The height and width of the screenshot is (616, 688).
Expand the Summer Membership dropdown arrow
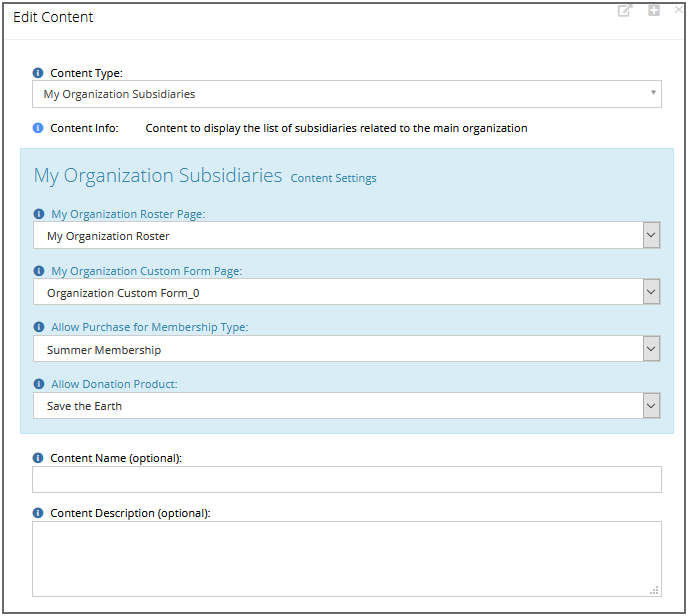(652, 349)
